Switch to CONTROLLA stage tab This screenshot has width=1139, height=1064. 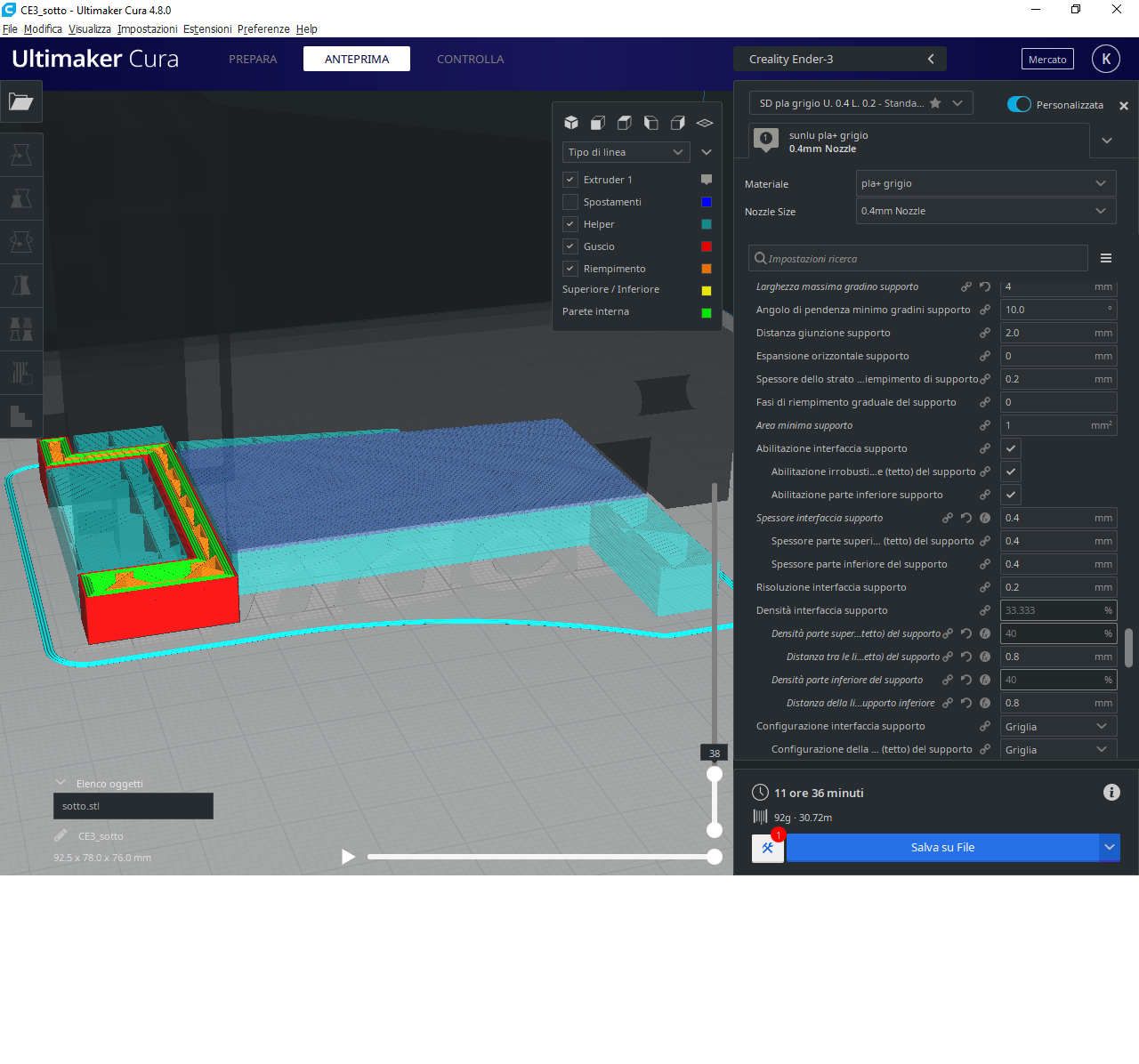pos(470,59)
